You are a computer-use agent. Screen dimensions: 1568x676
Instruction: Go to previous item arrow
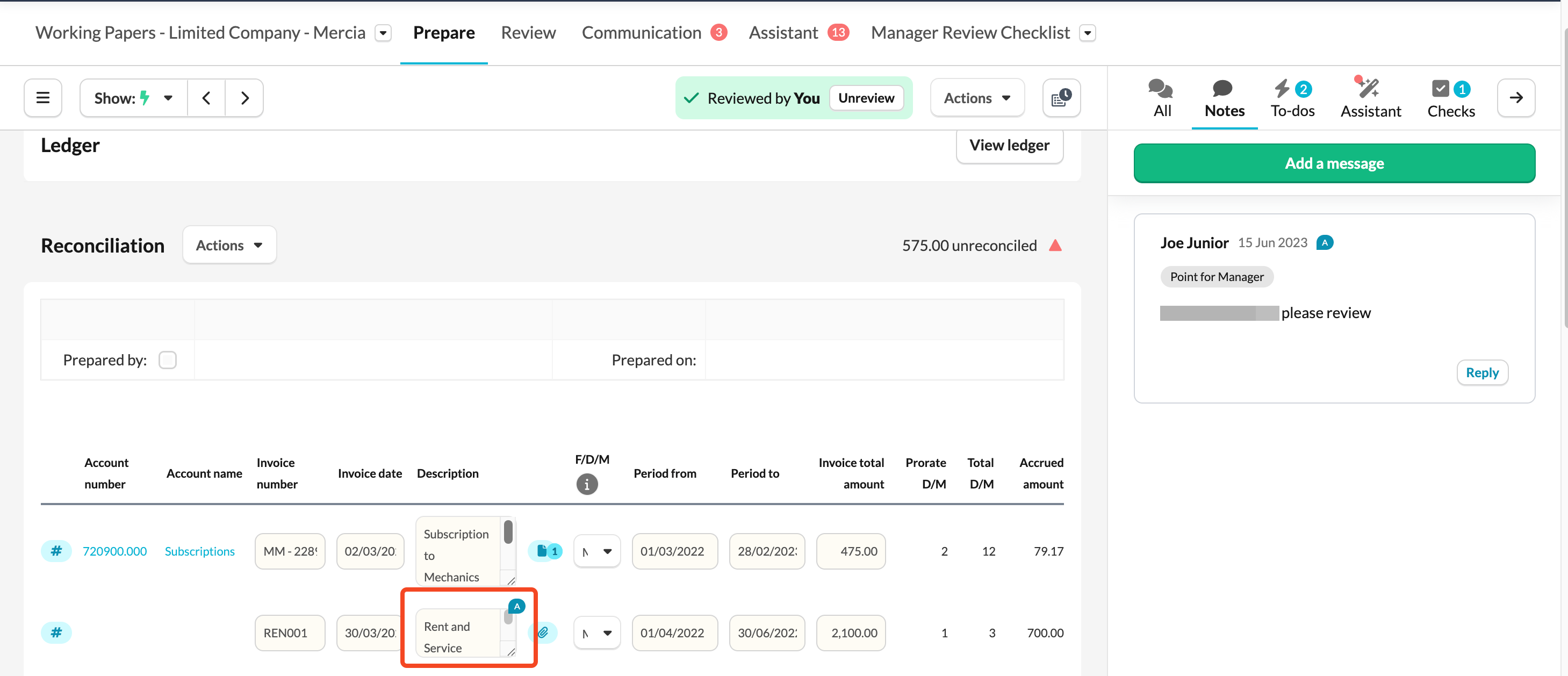point(206,97)
